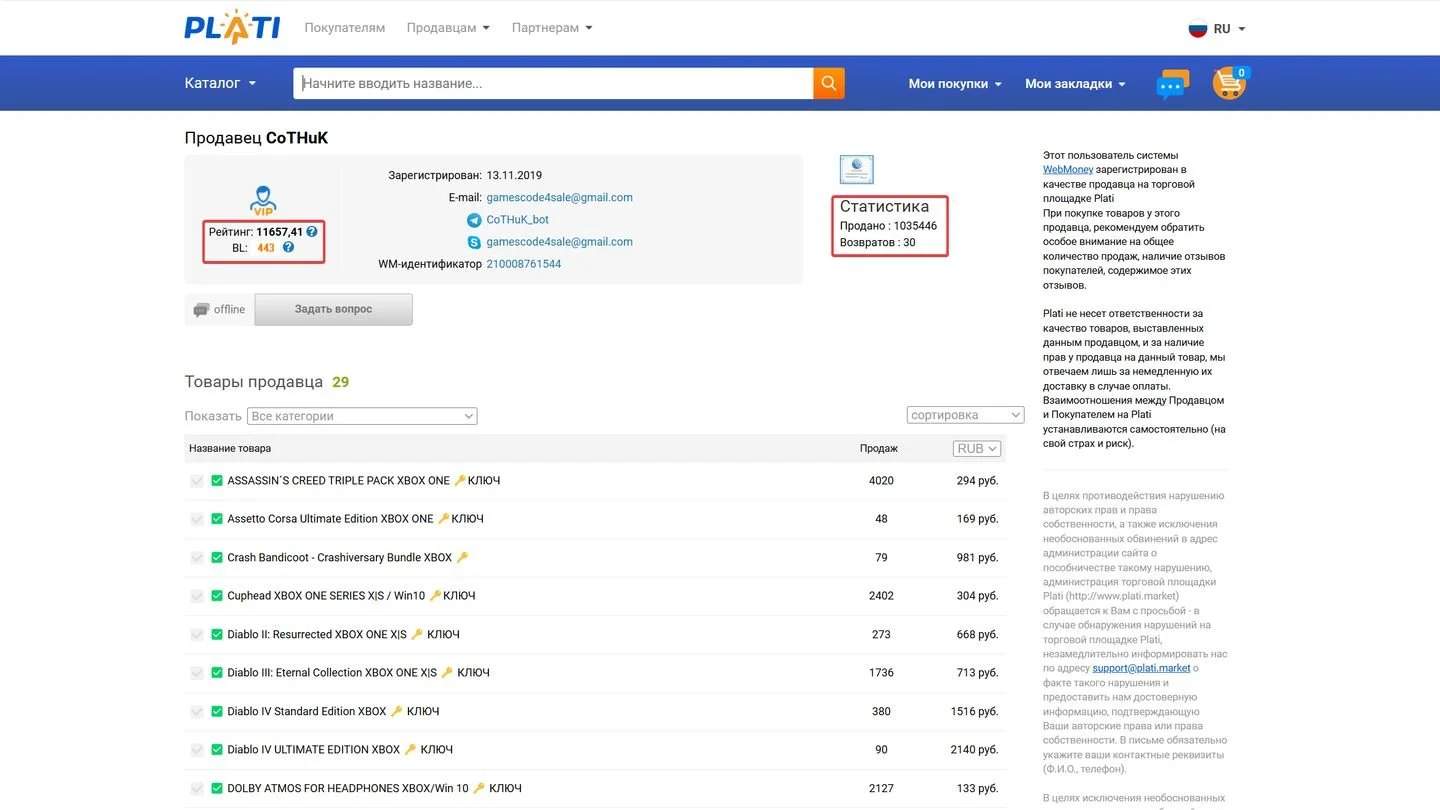Click the rating help question mark
Viewport: 1440px width, 810px height.
[x=312, y=232]
